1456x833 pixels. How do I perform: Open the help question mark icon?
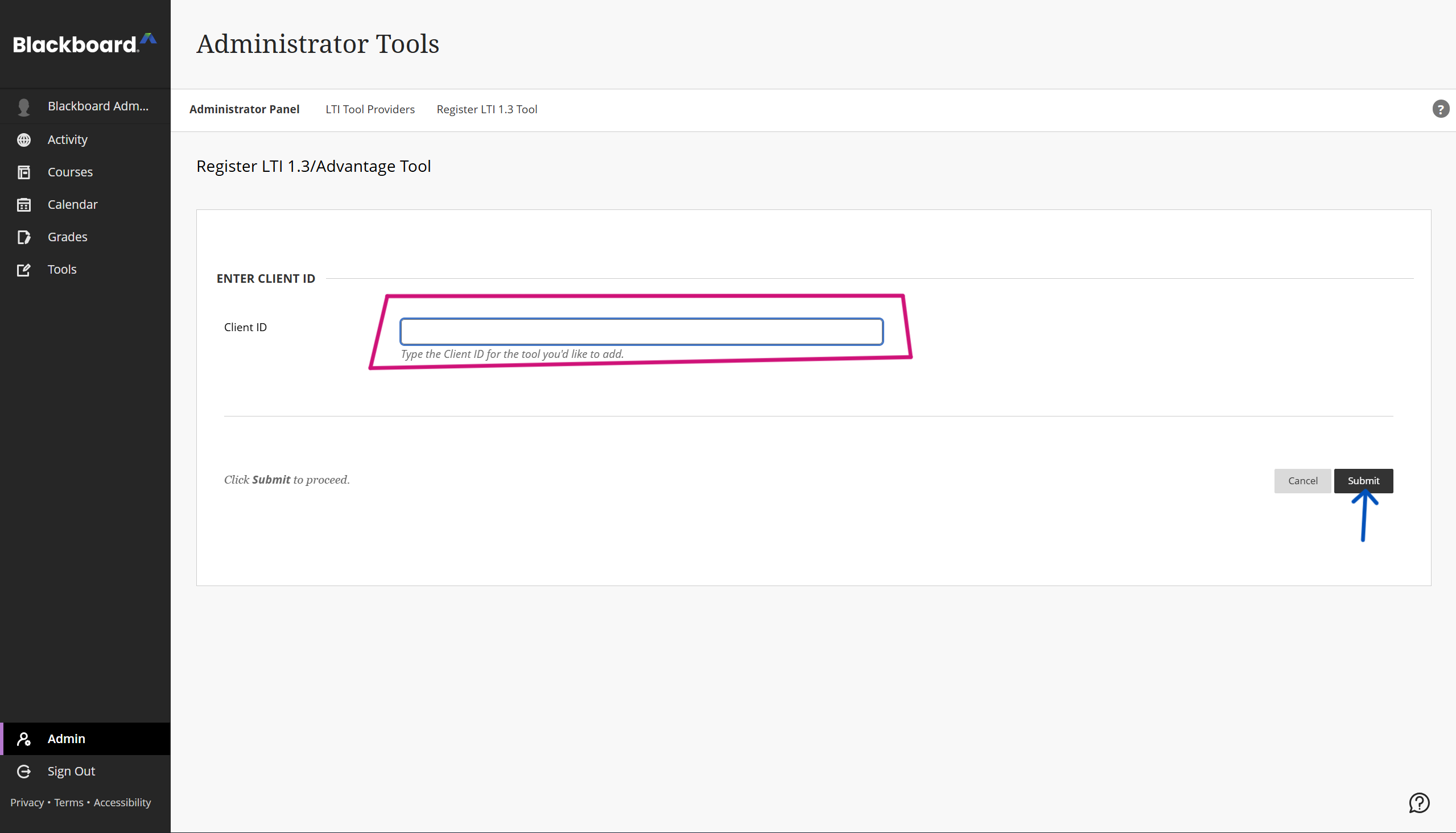coord(1441,109)
